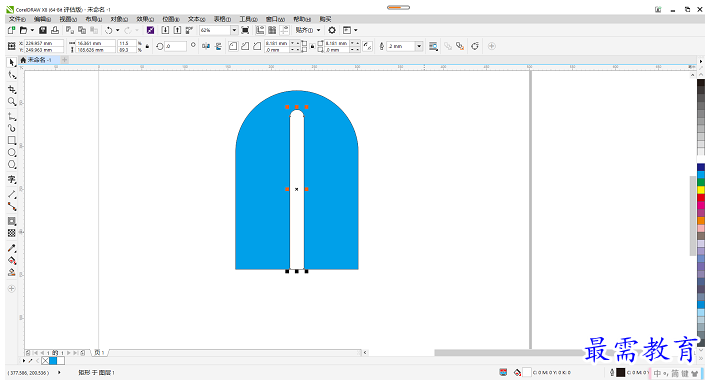Viewport: 706px width, 381px height.
Task: Toggle show rulers layout button
Action: 260,30
